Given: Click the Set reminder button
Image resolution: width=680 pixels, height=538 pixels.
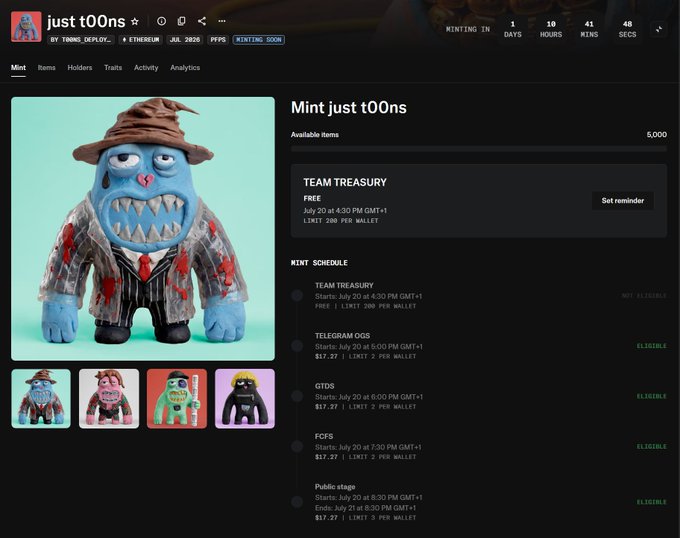Looking at the screenshot, I should click(x=622, y=201).
